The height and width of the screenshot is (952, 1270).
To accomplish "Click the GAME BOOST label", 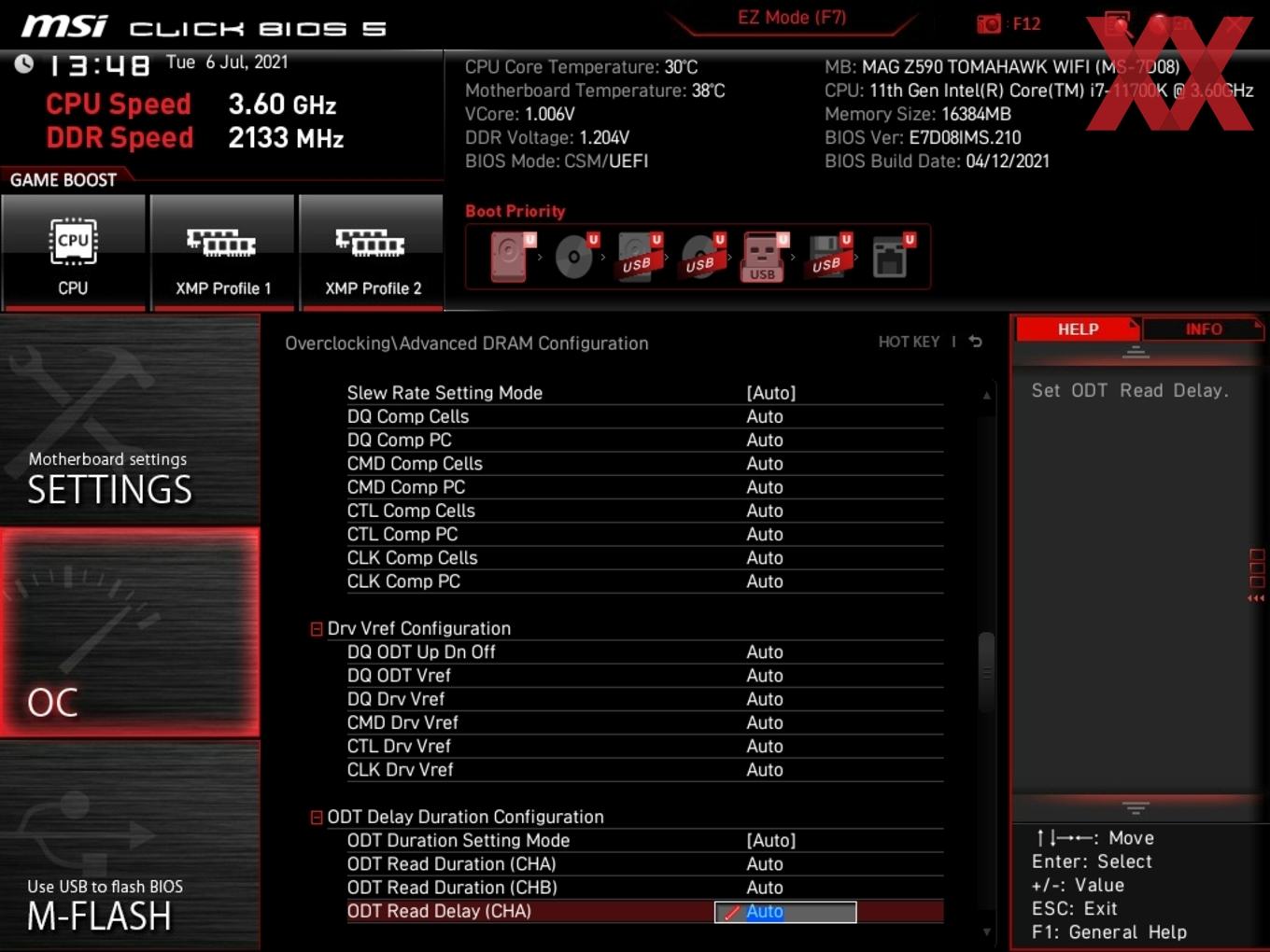I will [x=63, y=180].
